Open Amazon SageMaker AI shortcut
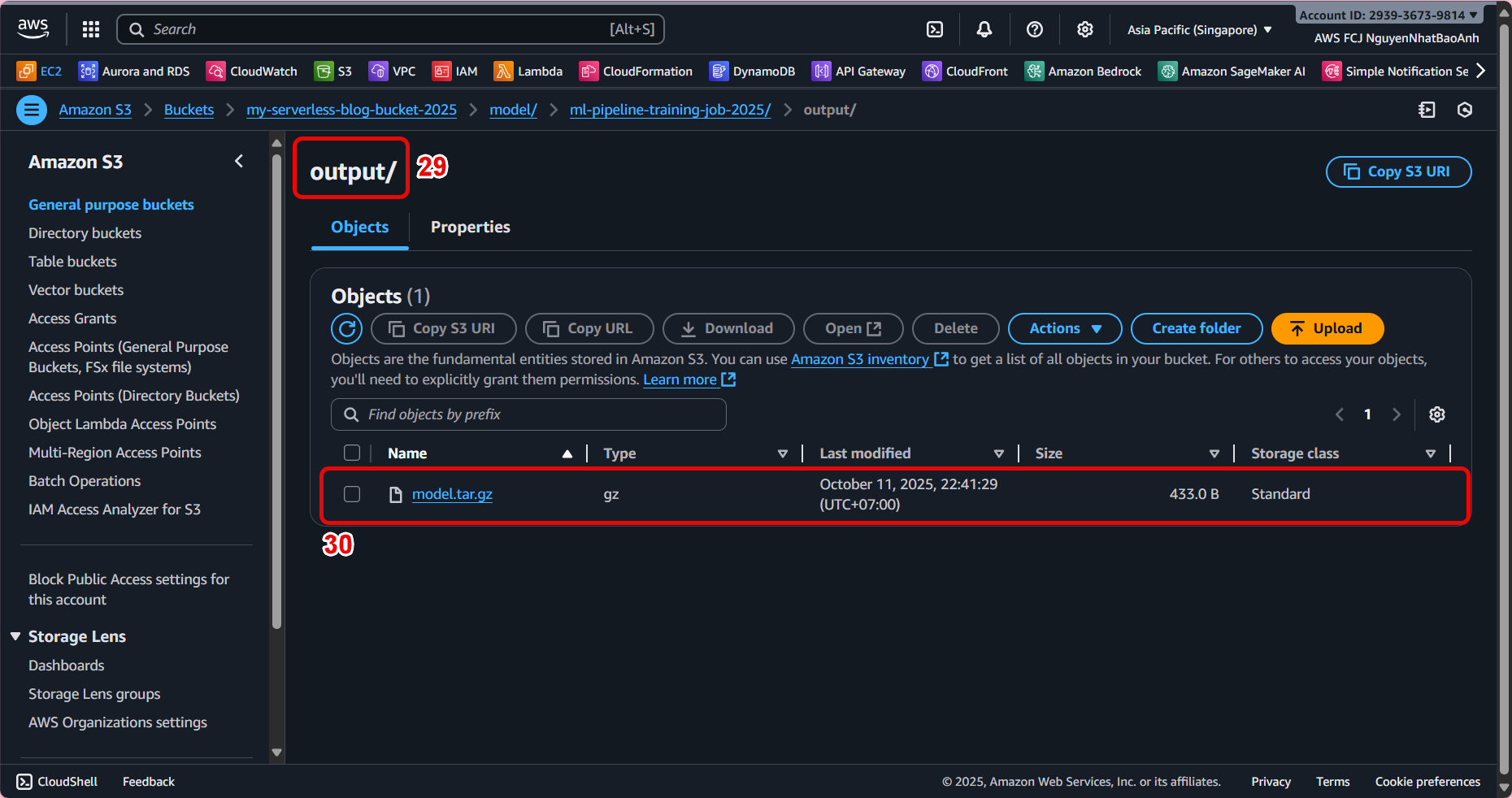 click(1232, 72)
